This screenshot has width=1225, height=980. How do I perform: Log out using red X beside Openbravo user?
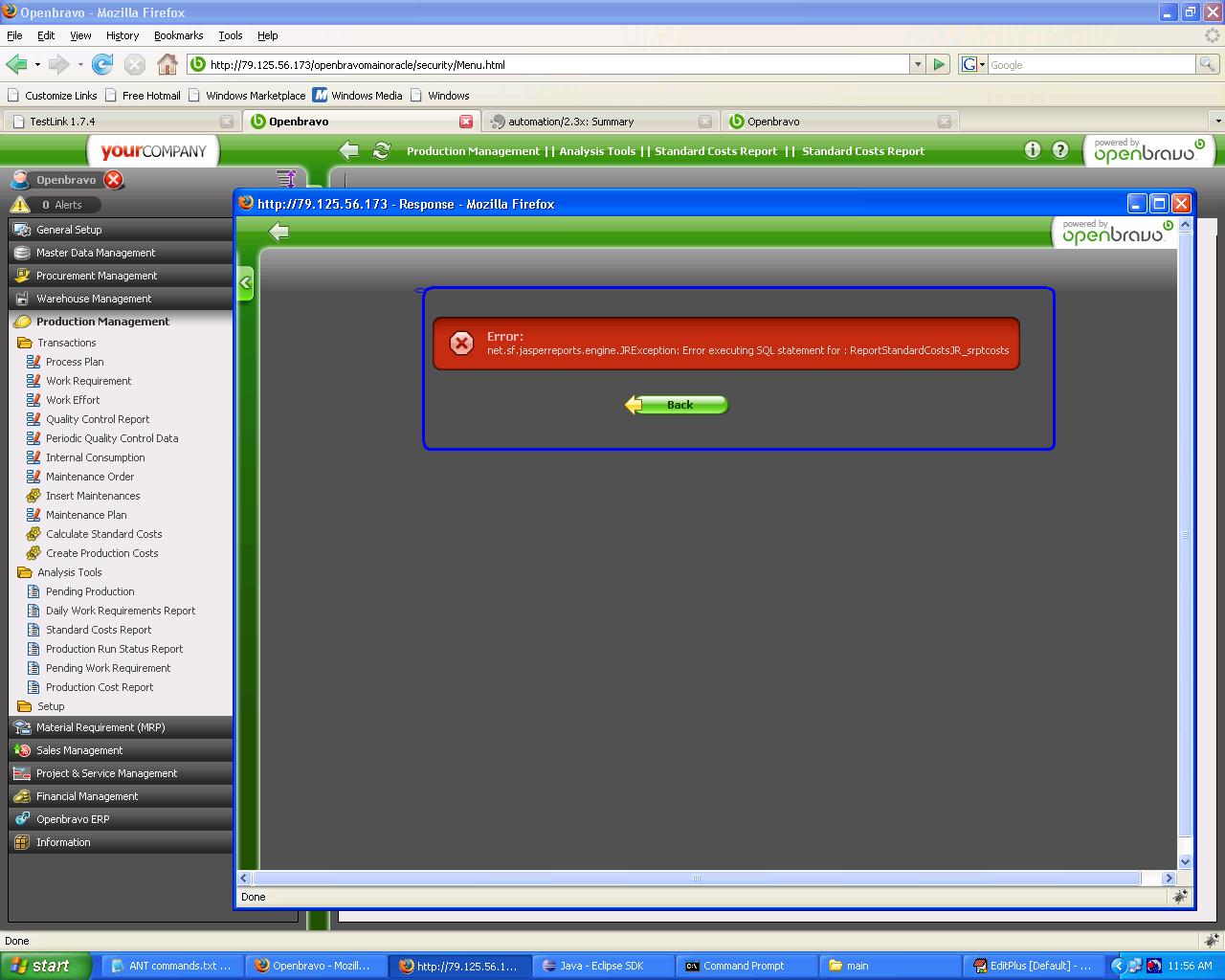point(114,180)
